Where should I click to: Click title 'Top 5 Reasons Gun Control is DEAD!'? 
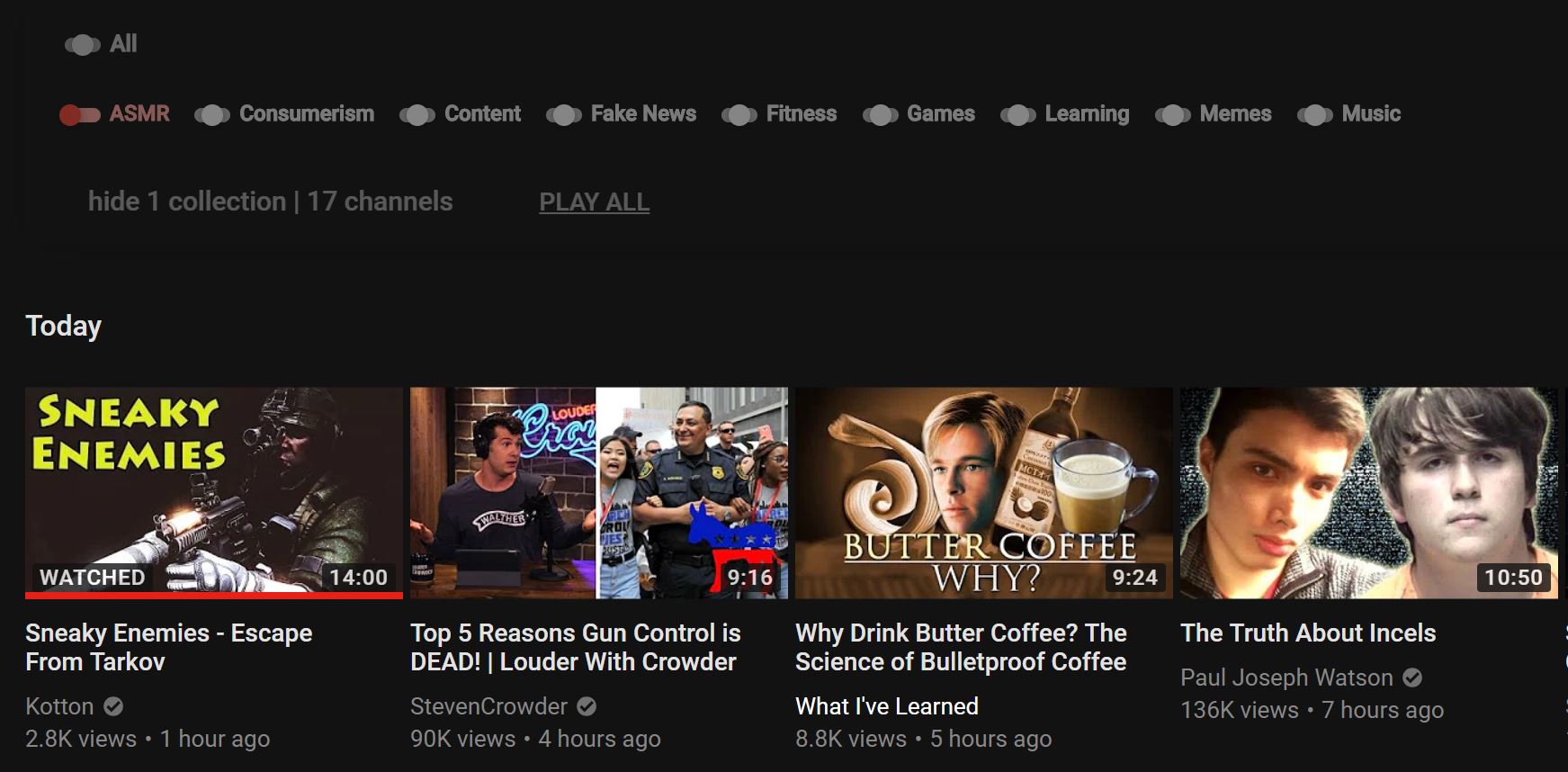(x=576, y=647)
